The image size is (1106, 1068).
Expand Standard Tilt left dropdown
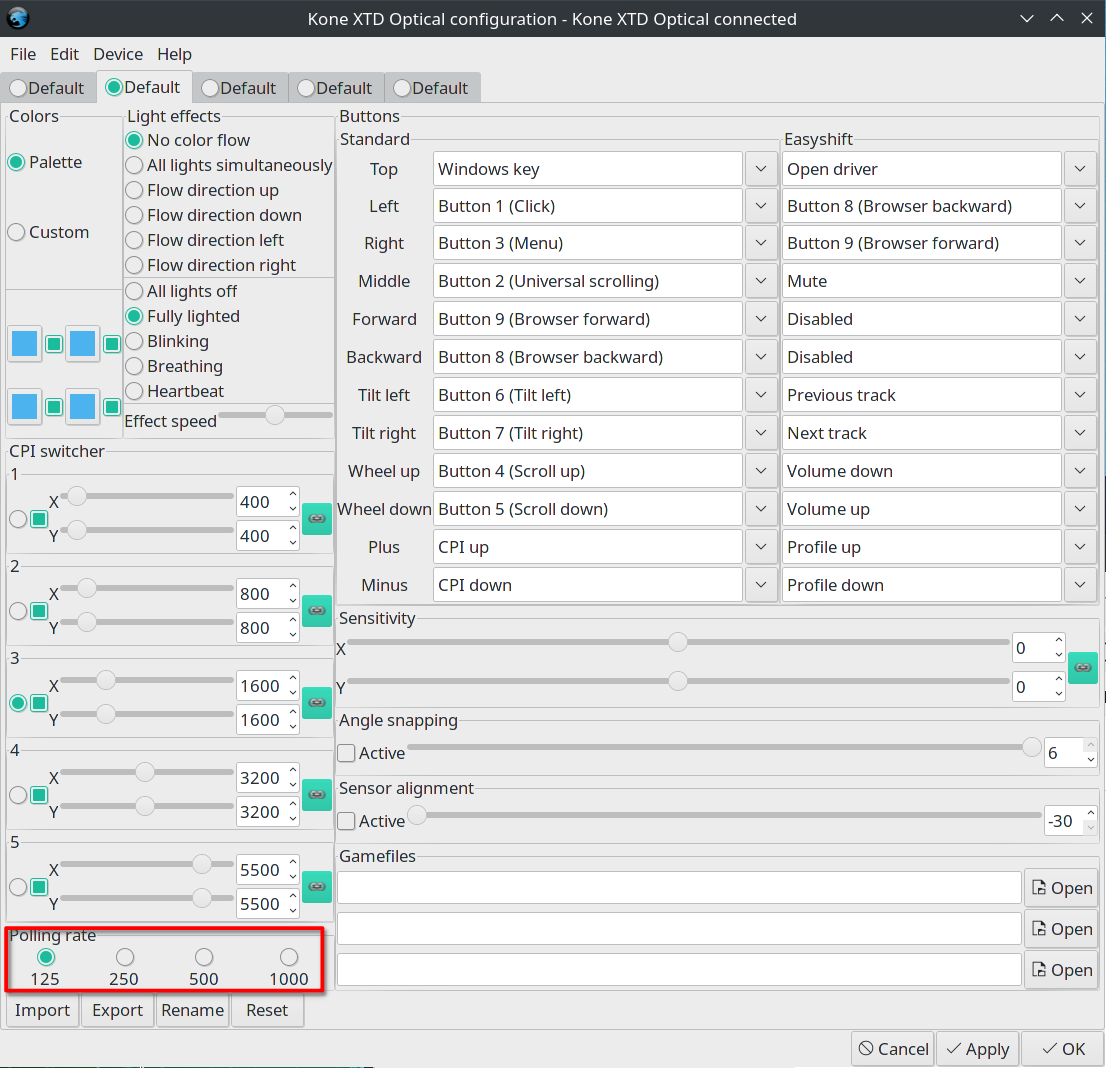coord(761,395)
